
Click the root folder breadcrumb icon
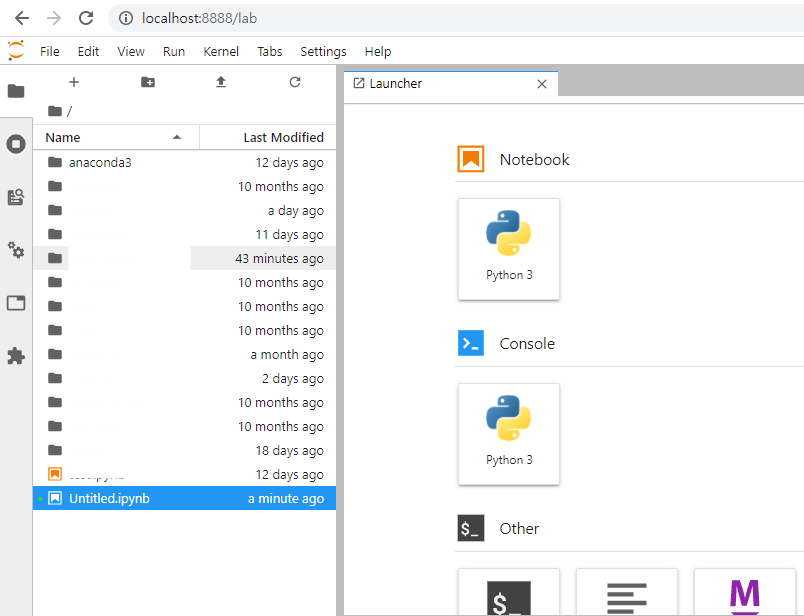(55, 111)
